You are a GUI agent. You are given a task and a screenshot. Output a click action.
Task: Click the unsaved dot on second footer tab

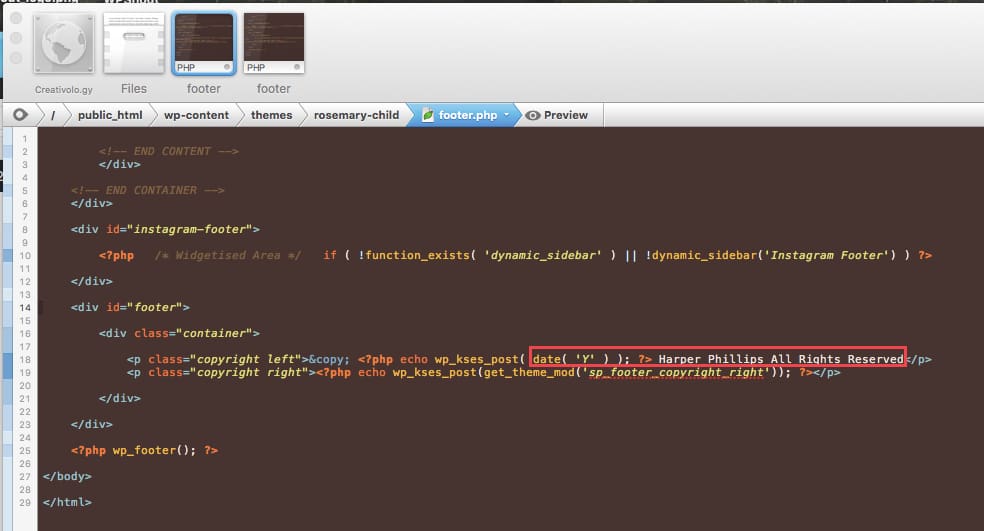(x=297, y=67)
